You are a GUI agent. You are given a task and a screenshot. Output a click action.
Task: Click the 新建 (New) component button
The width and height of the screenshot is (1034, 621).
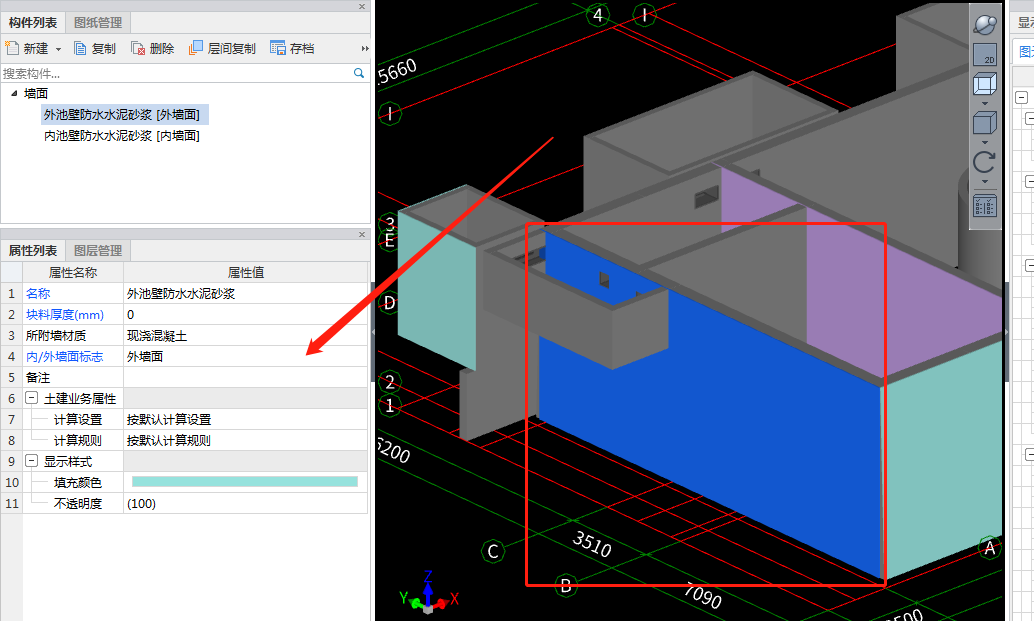(27, 48)
